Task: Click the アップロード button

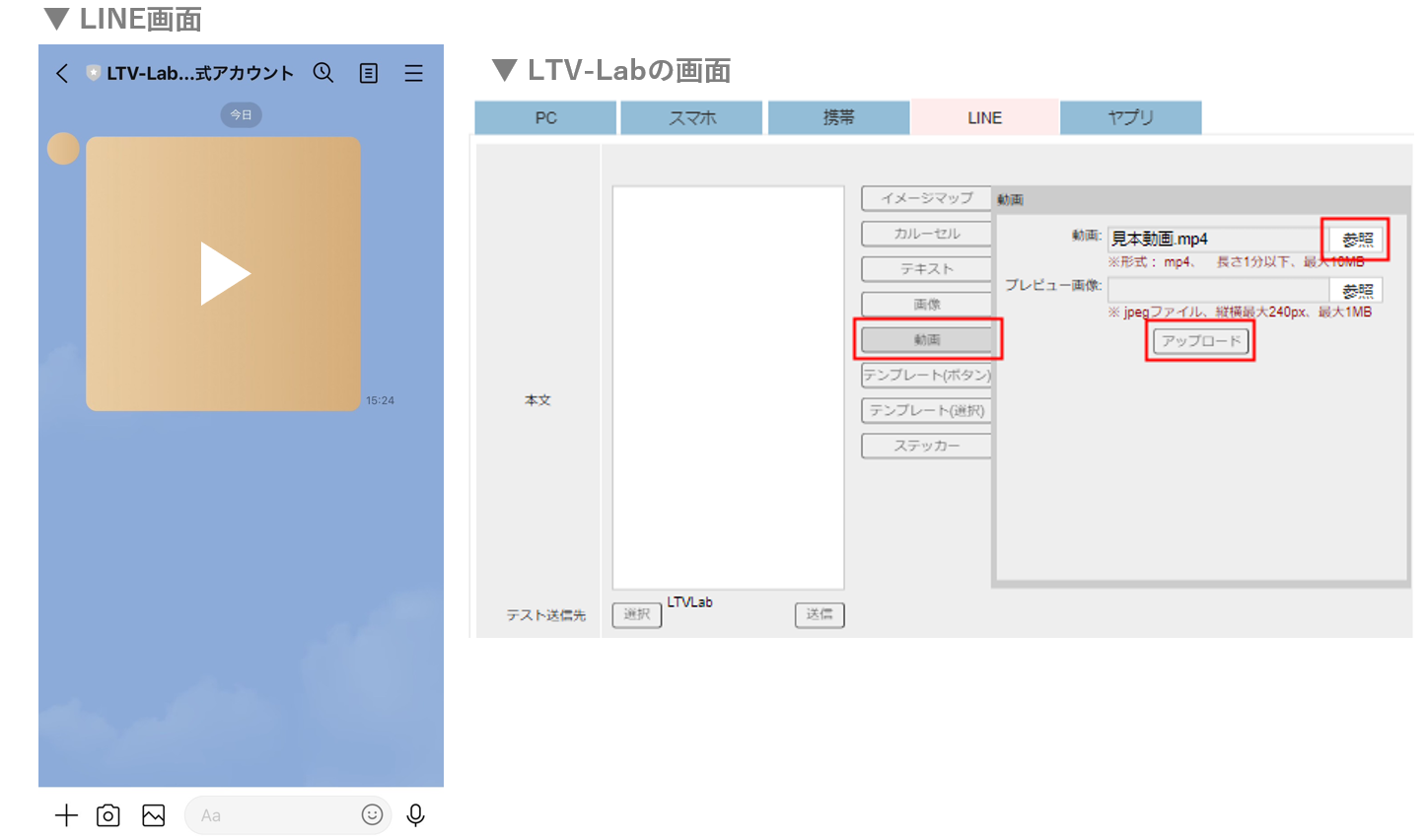Action: pos(1200,341)
